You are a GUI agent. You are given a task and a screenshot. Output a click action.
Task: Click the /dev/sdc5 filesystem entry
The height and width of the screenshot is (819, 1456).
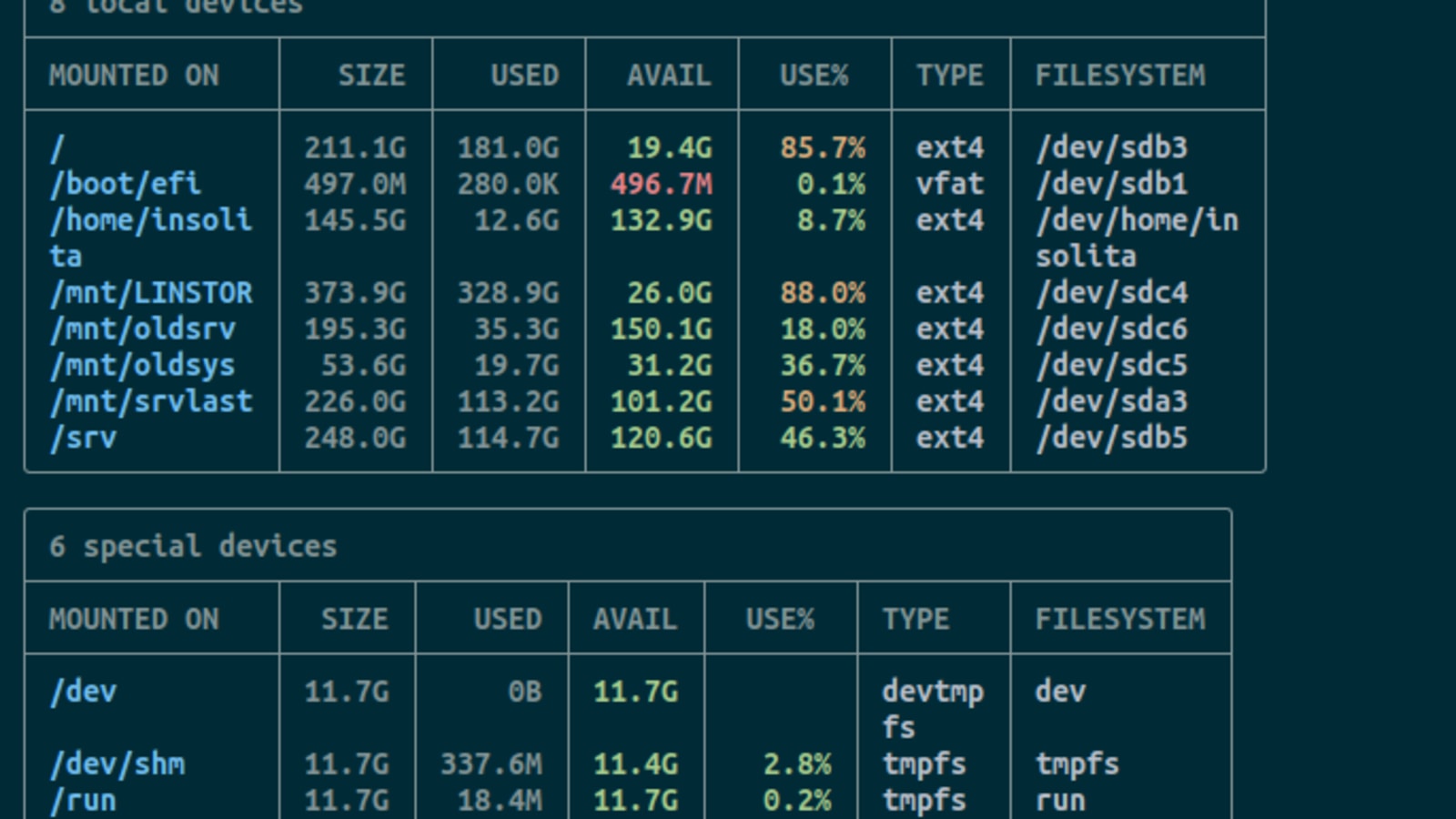point(1112,366)
